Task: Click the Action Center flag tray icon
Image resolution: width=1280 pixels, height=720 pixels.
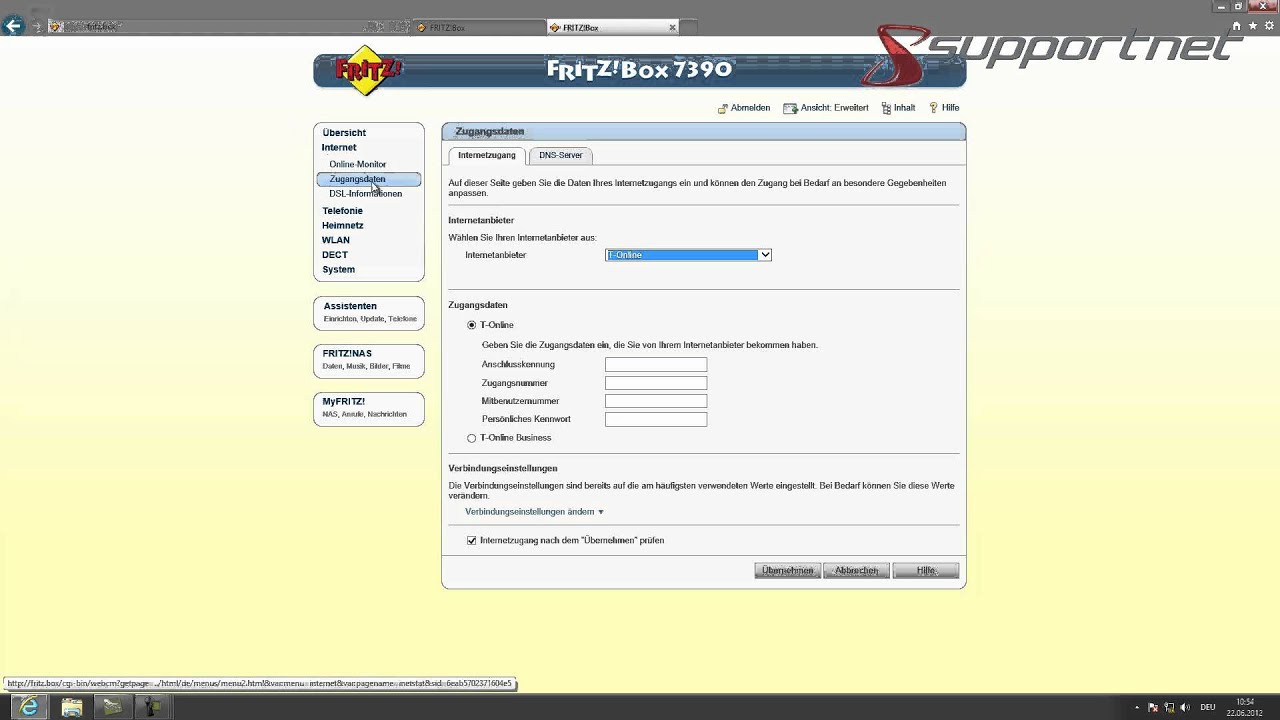Action: point(1153,707)
